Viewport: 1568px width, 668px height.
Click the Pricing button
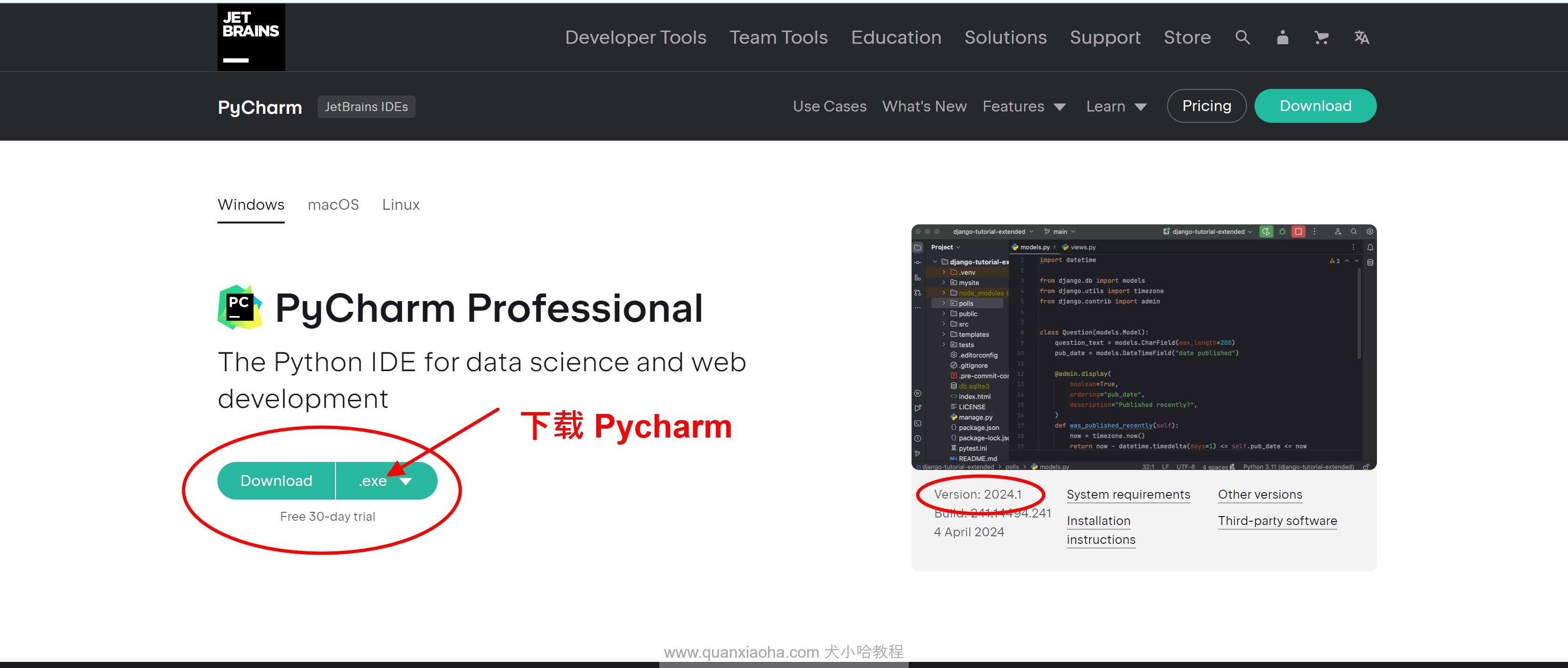pos(1207,106)
